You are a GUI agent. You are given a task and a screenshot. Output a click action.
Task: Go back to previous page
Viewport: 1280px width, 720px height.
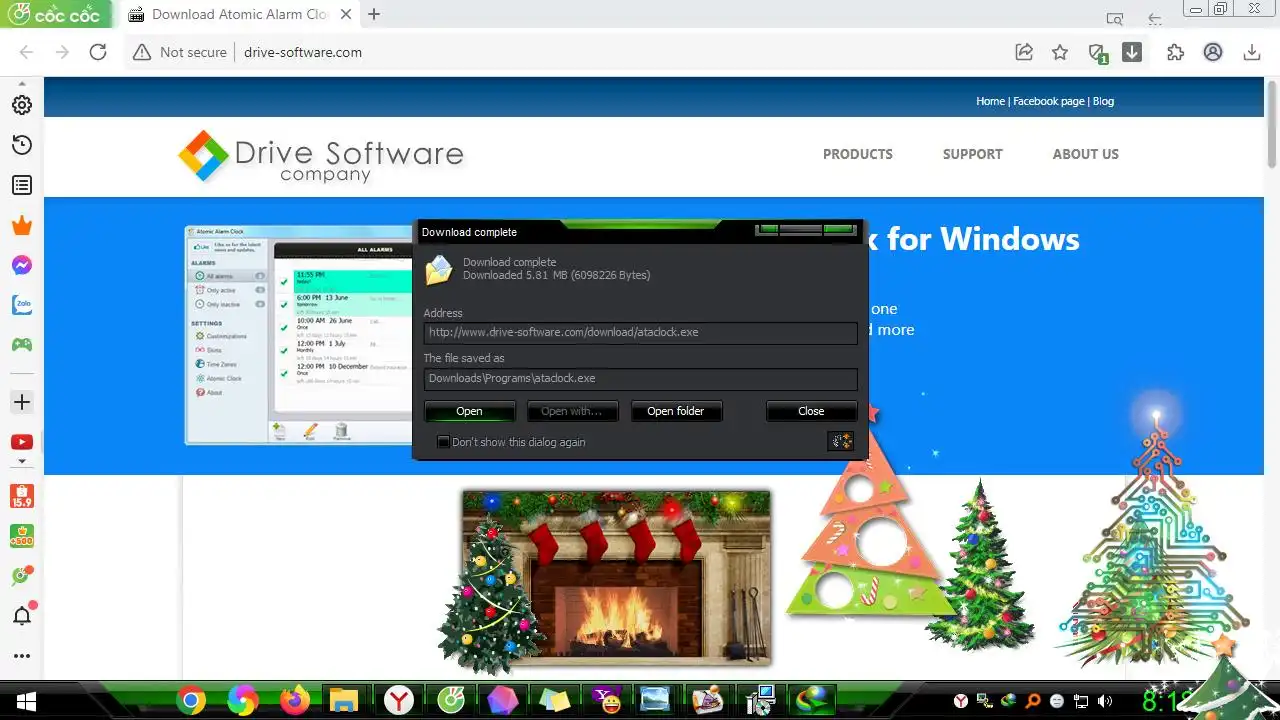coord(26,52)
